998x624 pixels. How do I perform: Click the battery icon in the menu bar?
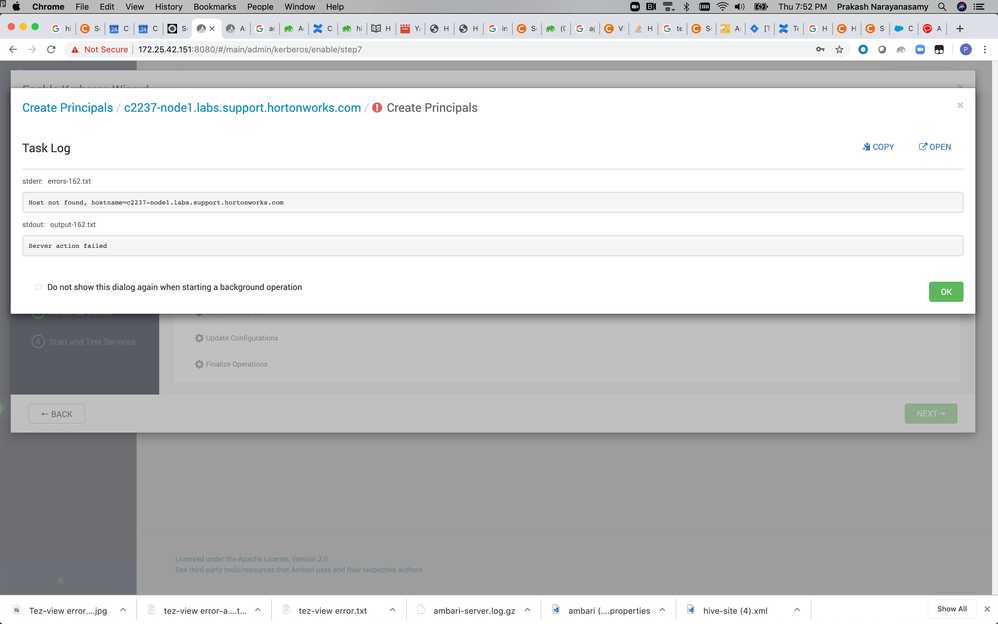pos(761,6)
